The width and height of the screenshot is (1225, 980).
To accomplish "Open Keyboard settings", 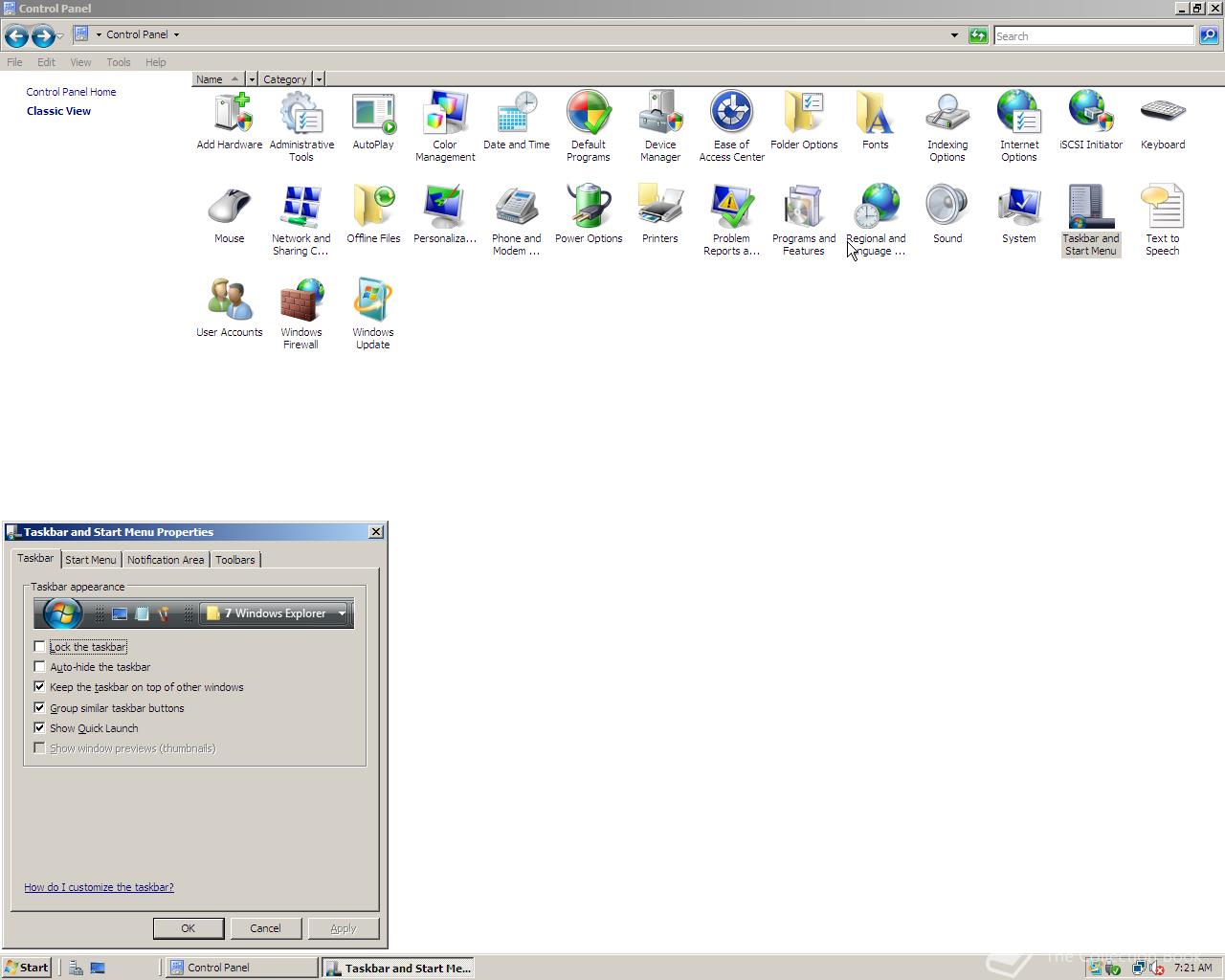I will (x=1163, y=122).
